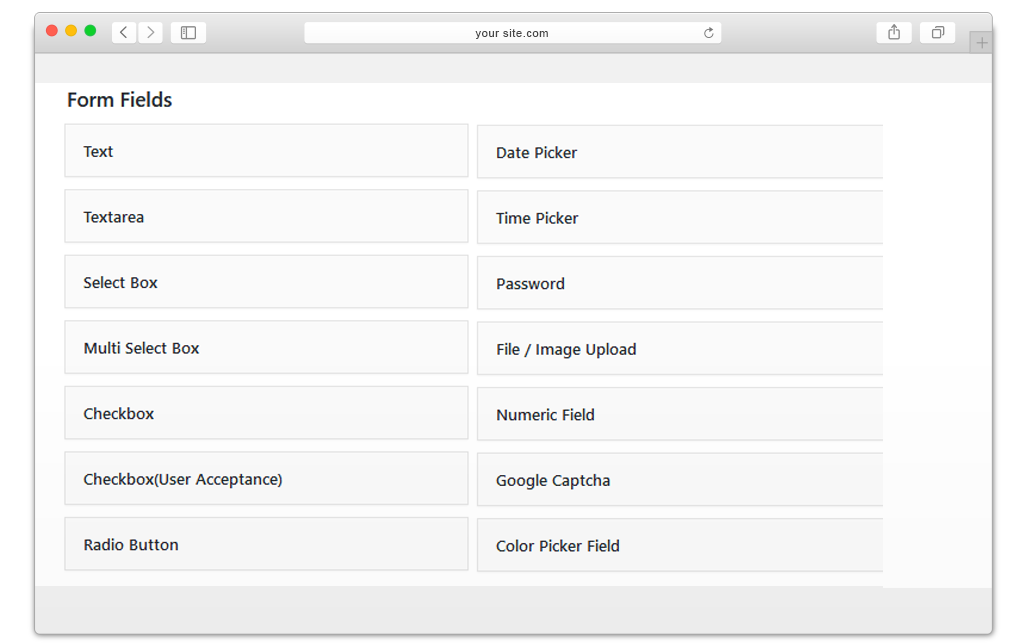Select the Date Picker field
The height and width of the screenshot is (643, 1024).
(x=680, y=152)
